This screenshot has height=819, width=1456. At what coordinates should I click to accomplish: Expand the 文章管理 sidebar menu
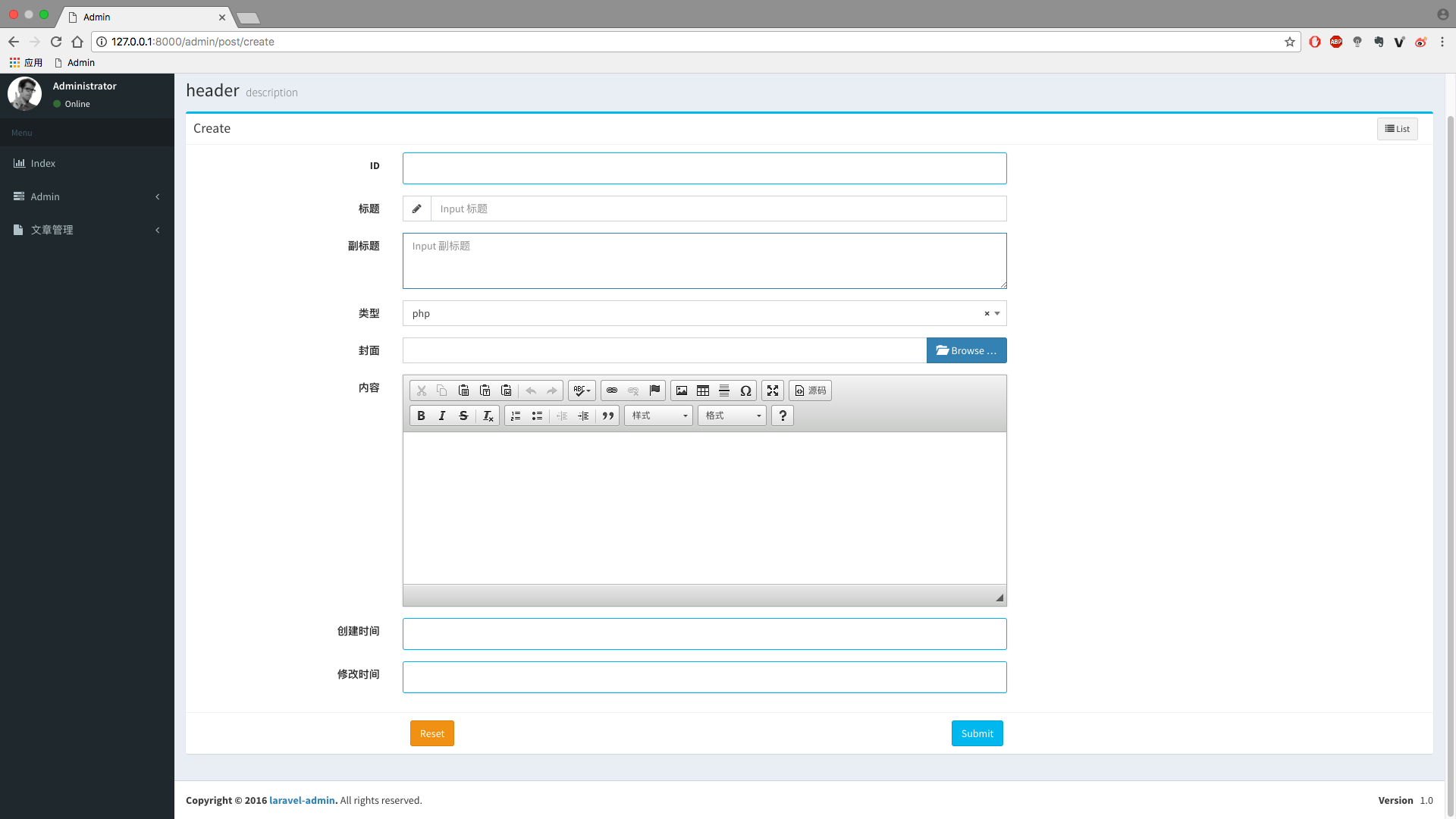(87, 230)
